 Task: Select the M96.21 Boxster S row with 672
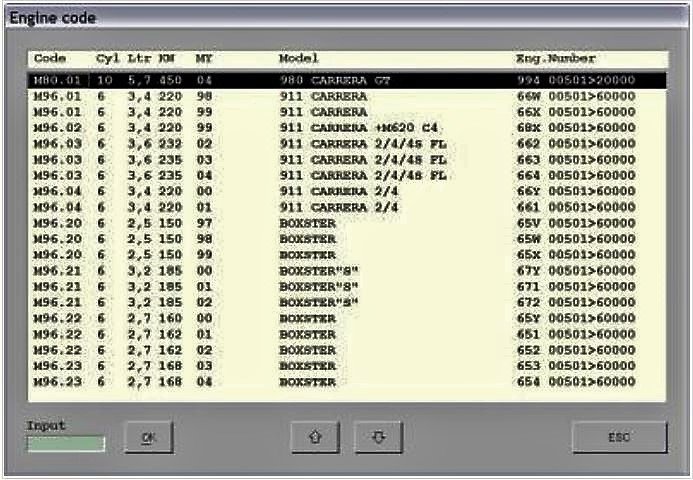coord(347,303)
